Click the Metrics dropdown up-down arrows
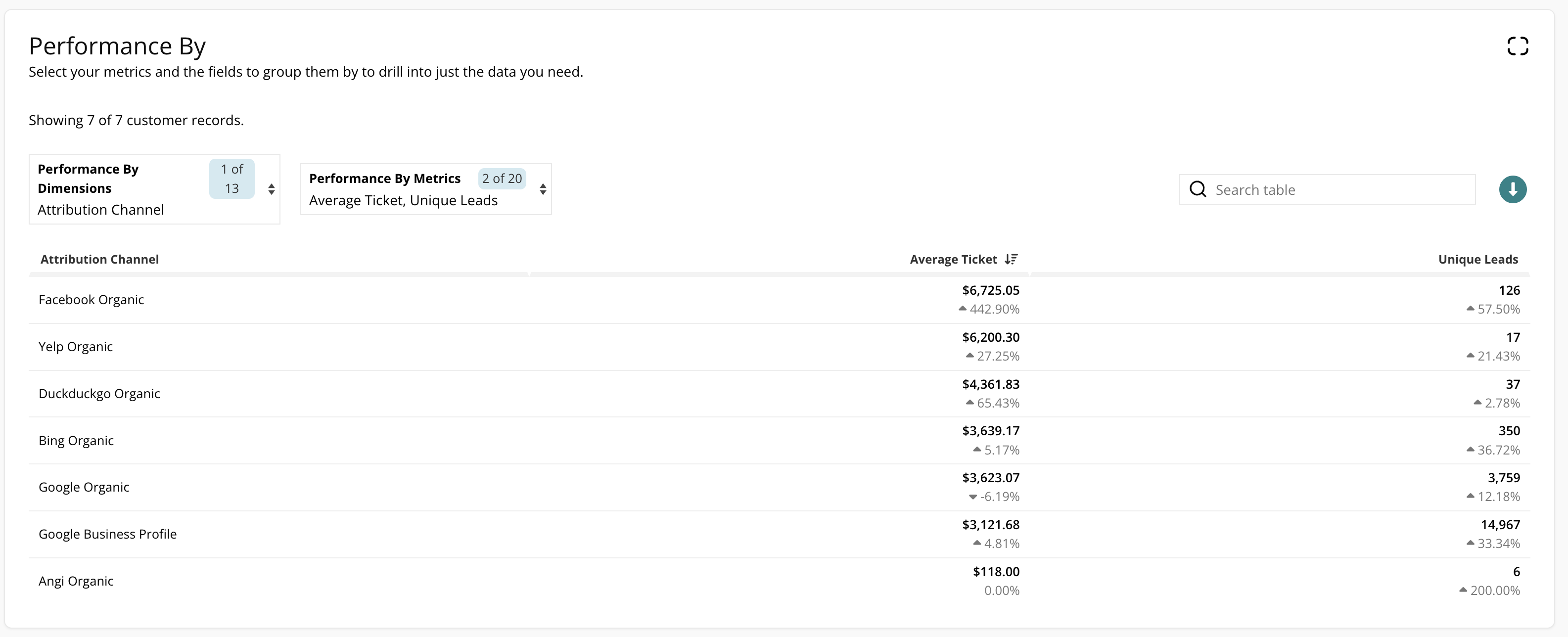The image size is (1568, 637). pos(542,189)
